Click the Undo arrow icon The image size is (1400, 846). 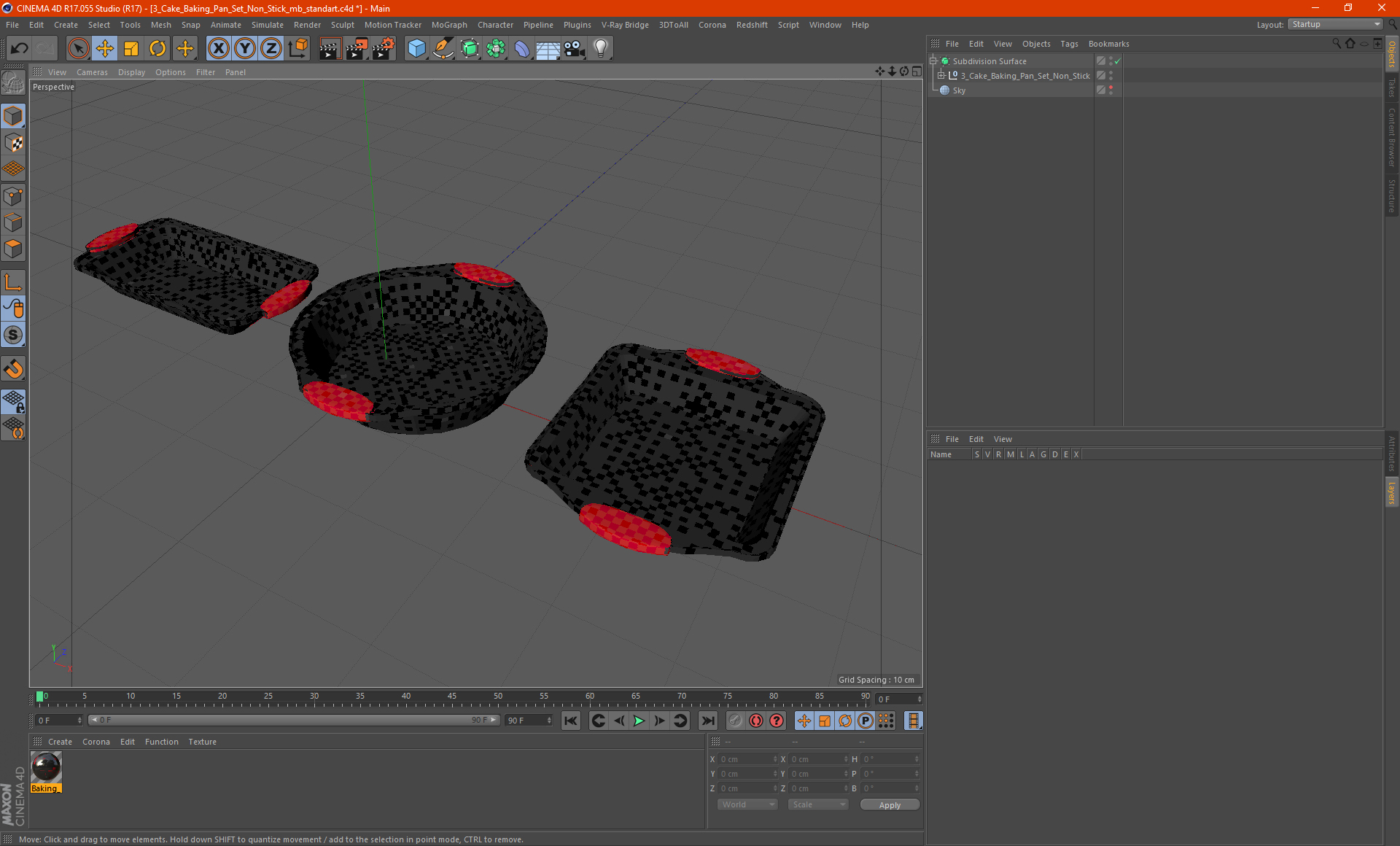coord(20,49)
